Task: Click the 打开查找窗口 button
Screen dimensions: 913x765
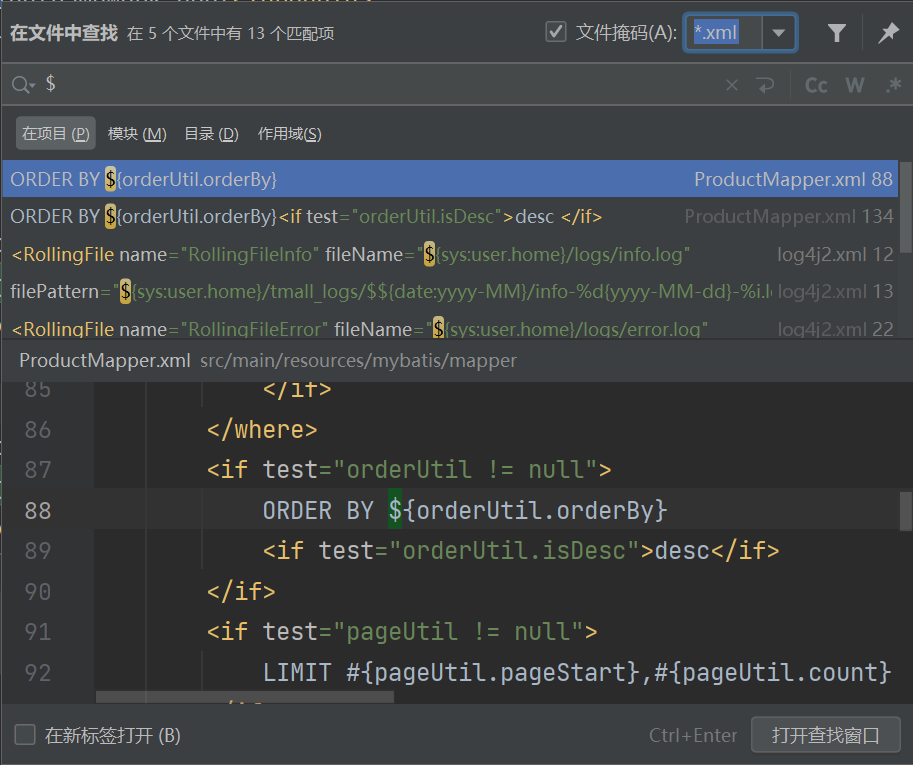Action: pyautogui.click(x=826, y=735)
